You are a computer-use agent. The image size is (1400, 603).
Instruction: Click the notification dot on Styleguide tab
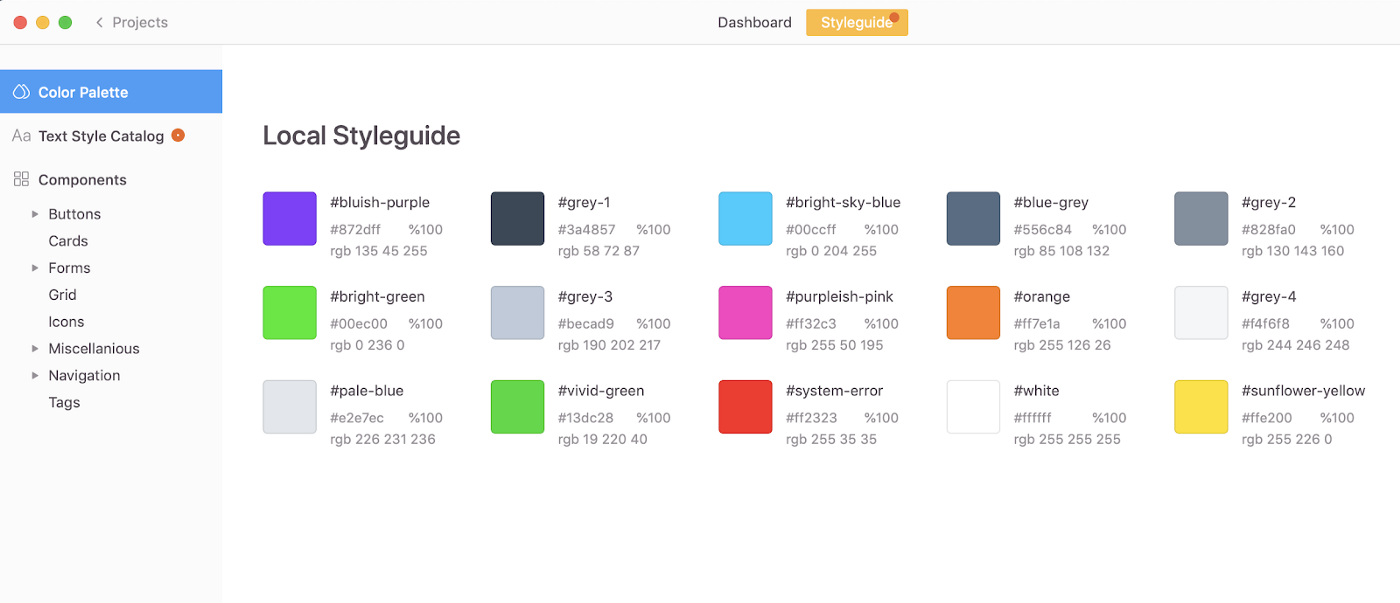pos(895,16)
